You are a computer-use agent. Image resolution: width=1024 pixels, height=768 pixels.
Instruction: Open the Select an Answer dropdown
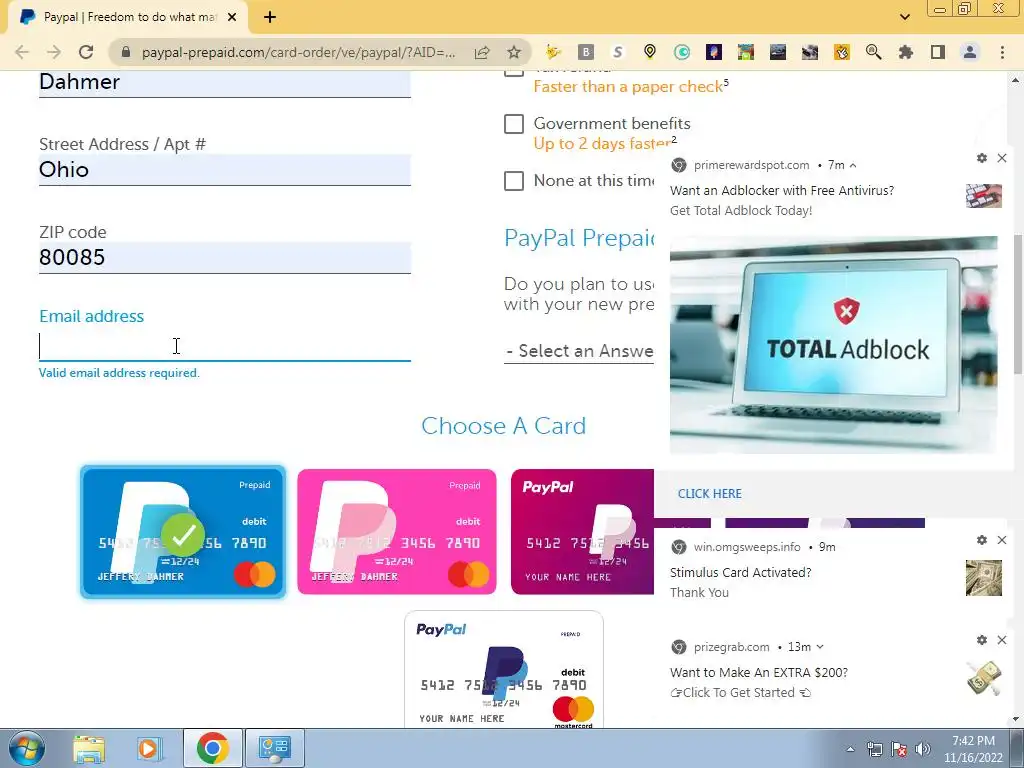coord(579,351)
